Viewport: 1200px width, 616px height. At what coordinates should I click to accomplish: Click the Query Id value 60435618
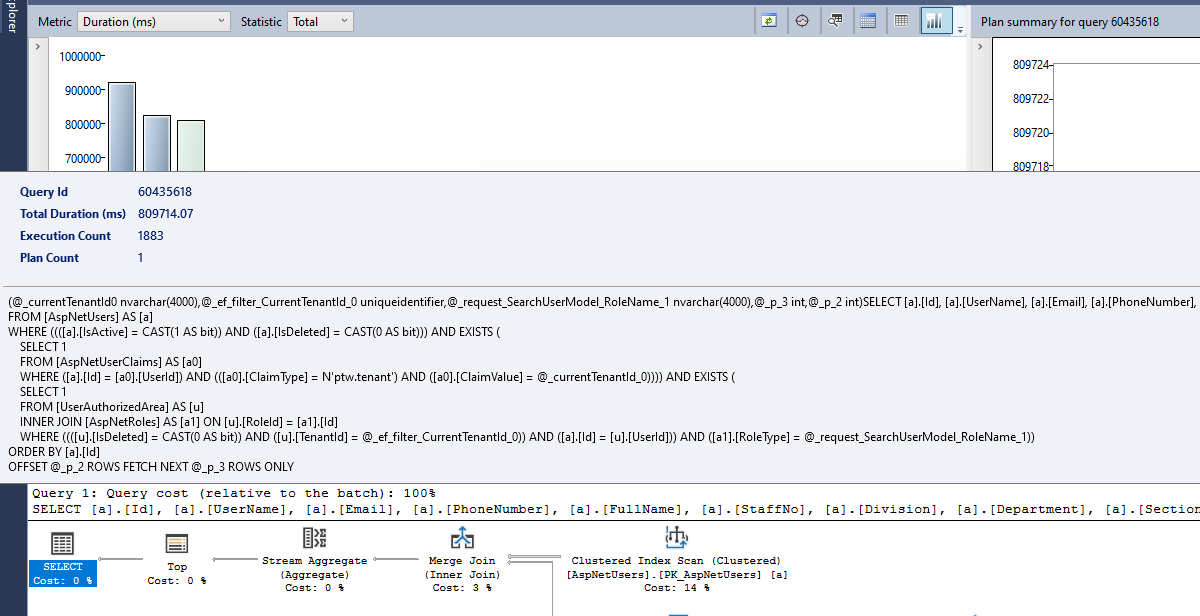[x=165, y=192]
